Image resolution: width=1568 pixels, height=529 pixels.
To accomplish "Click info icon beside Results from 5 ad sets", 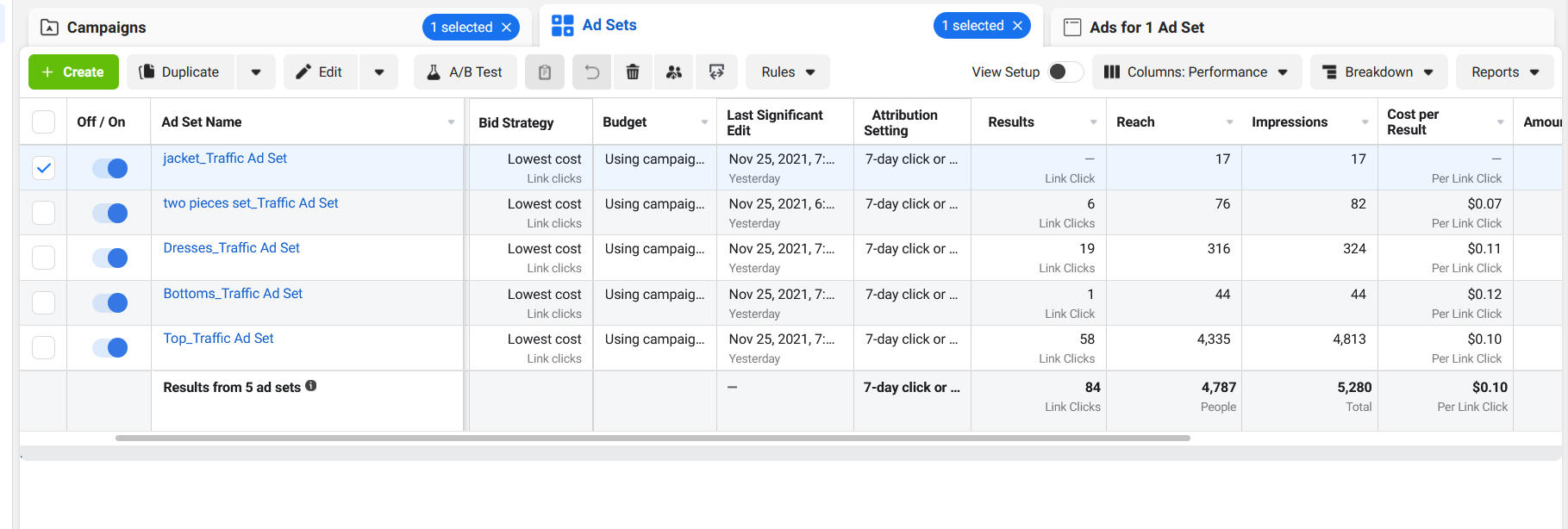I will coord(311,386).
